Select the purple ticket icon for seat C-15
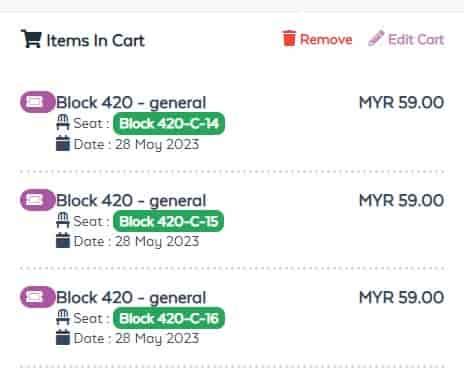Viewport: 464px width, 374px height. tap(37, 200)
